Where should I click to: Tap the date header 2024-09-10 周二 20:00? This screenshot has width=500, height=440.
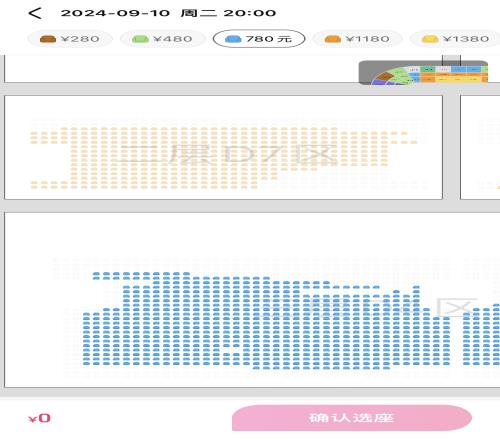168,13
